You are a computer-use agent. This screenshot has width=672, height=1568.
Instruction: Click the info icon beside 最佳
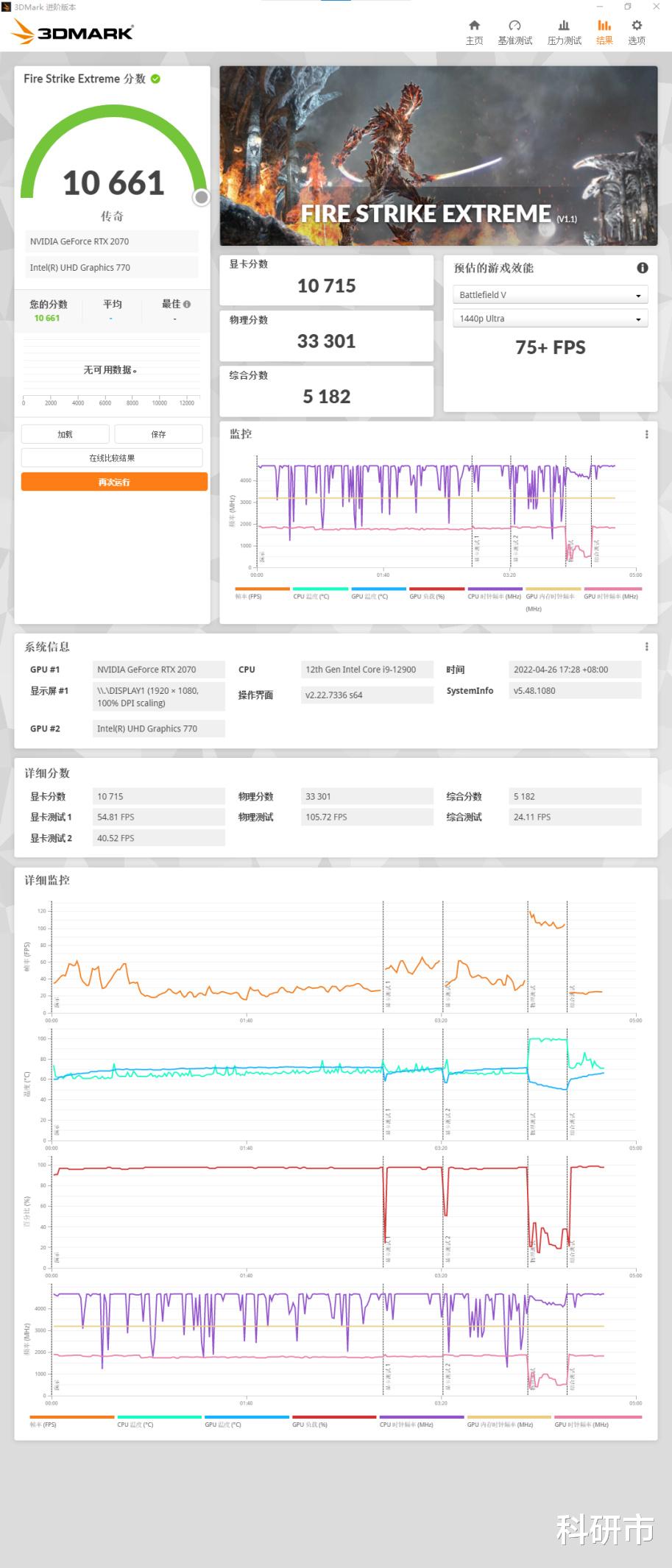[187, 304]
